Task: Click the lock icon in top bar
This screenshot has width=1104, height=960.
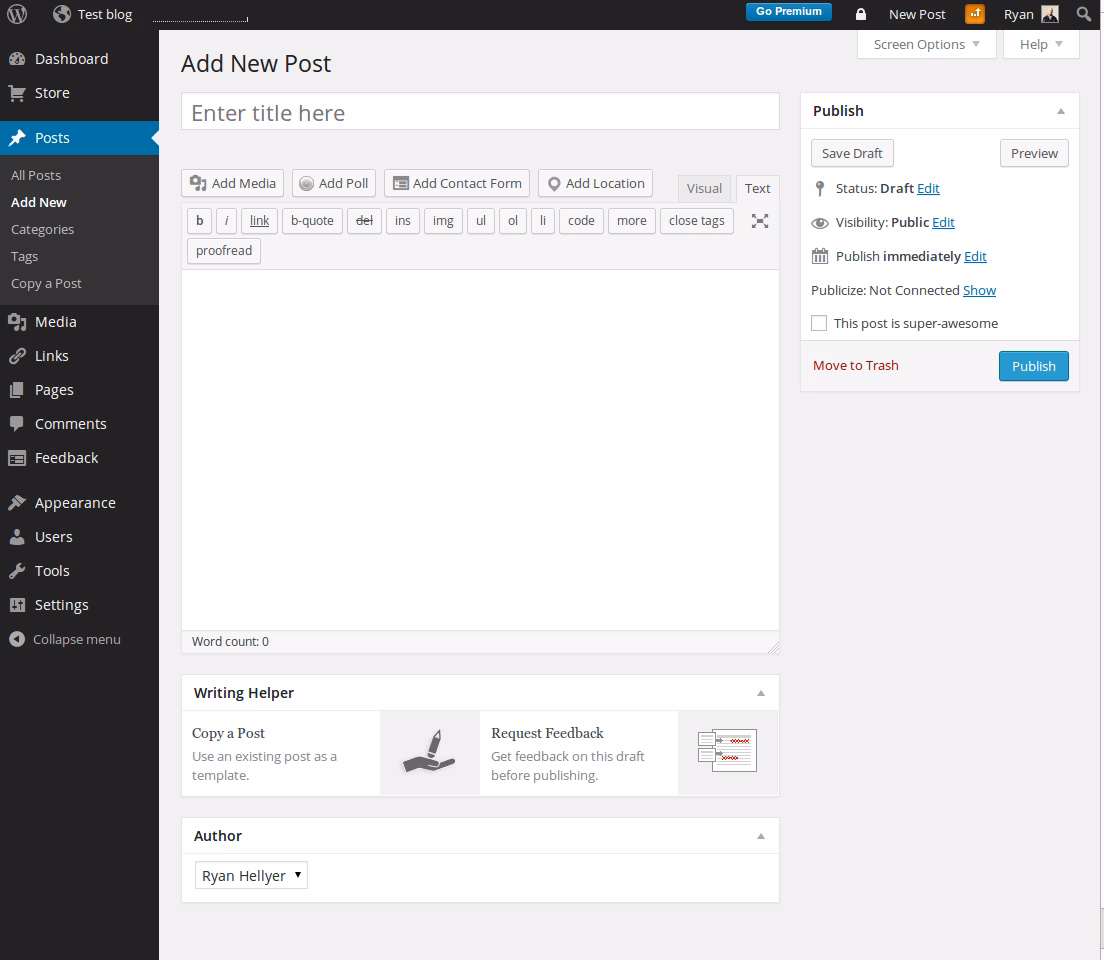Action: click(860, 14)
